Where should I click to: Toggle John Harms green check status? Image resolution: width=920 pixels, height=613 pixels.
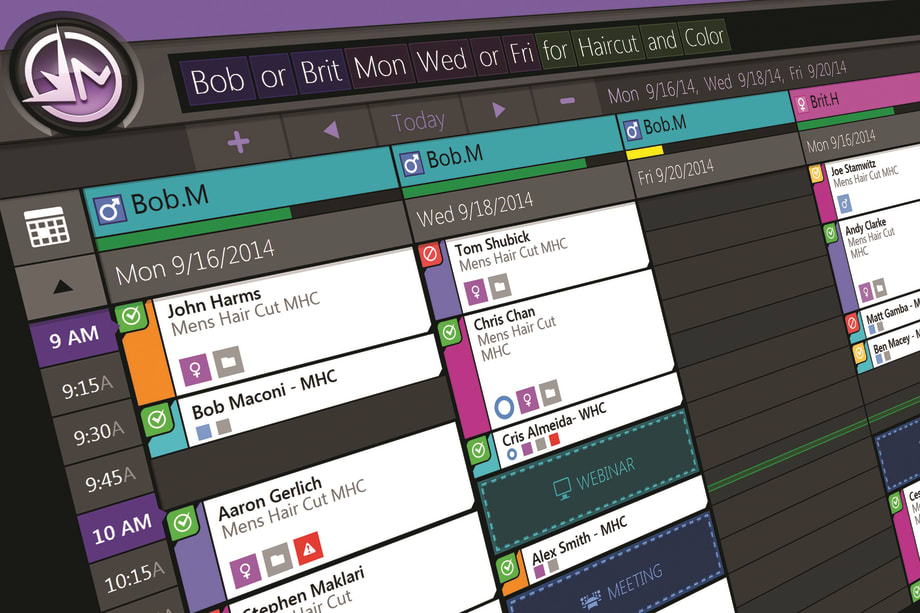131,317
